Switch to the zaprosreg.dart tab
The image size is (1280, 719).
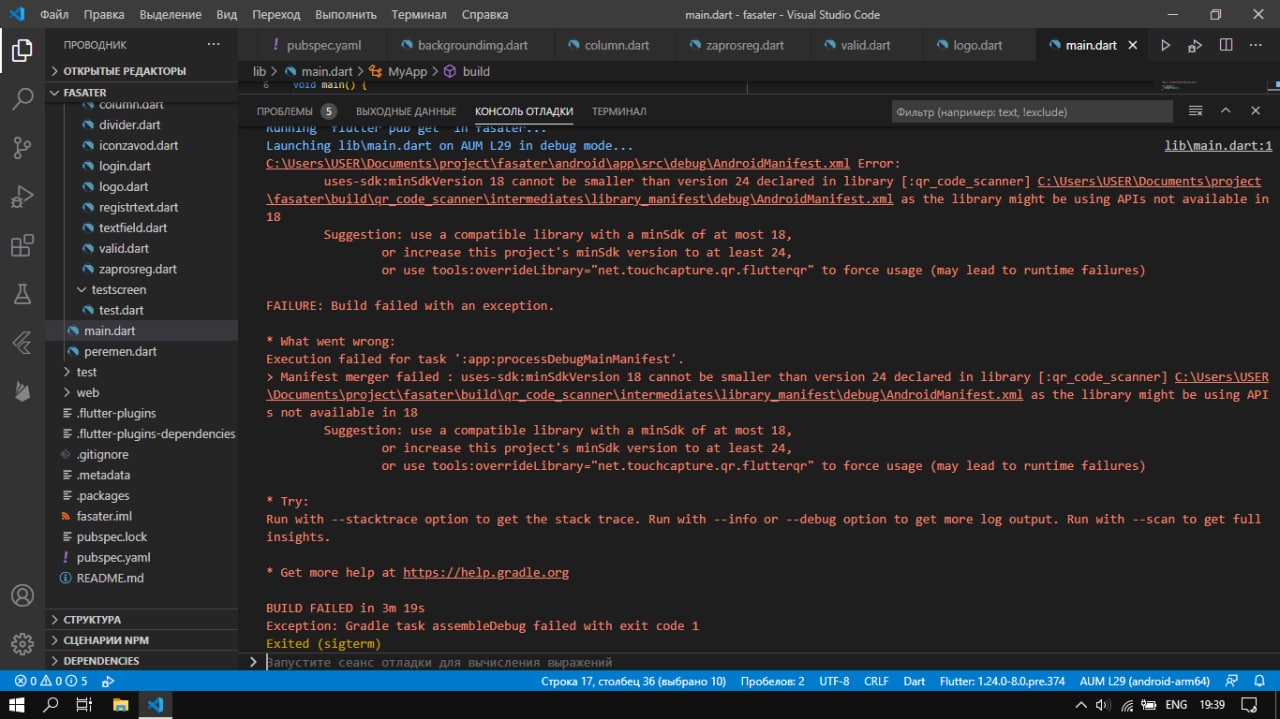(x=743, y=46)
